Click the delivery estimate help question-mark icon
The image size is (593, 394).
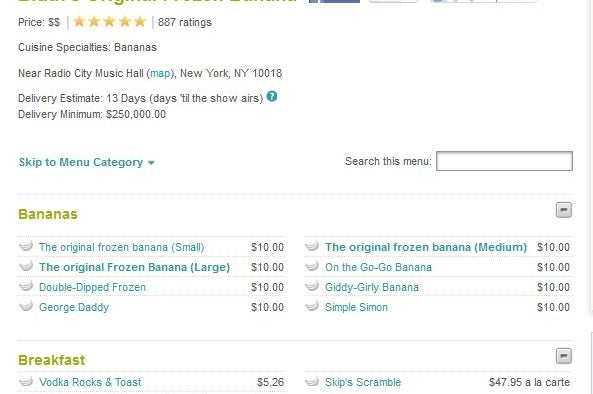272,96
